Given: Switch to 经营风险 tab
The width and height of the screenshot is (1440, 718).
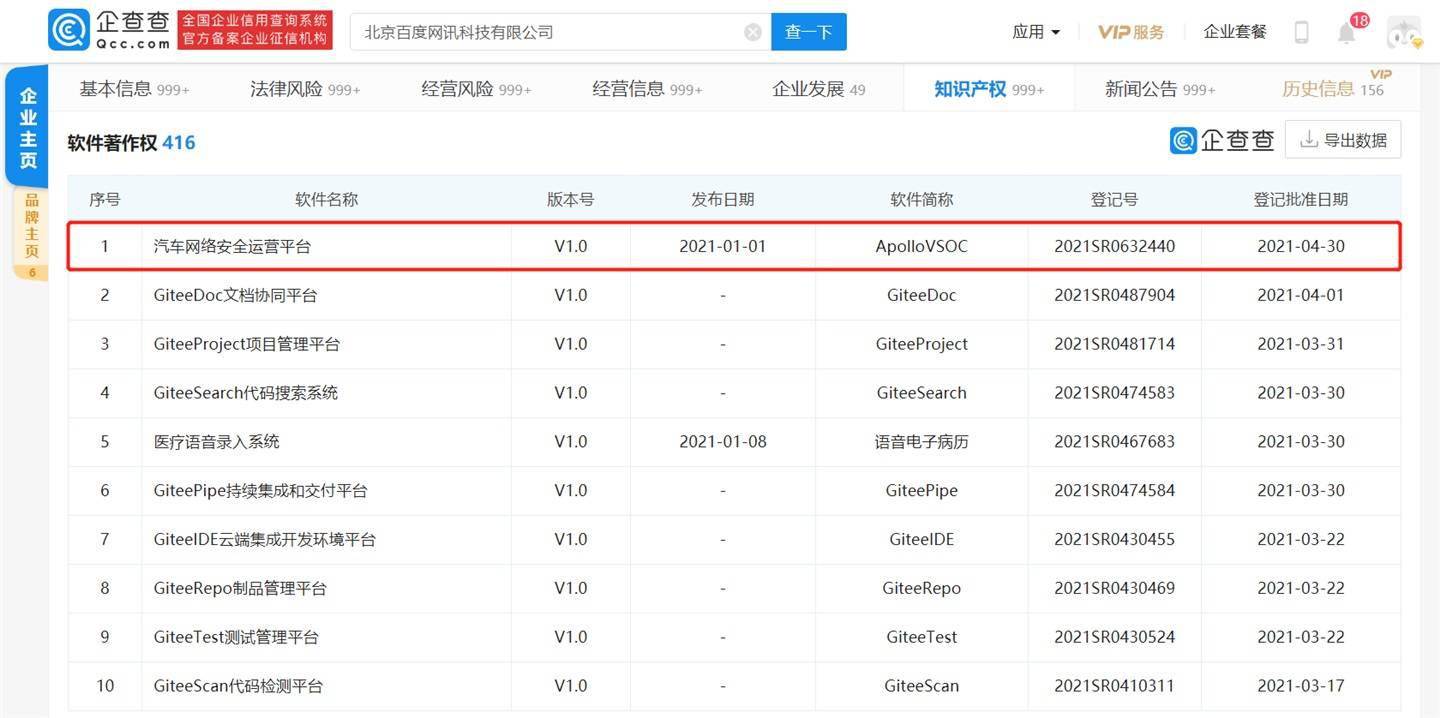Looking at the screenshot, I should click(476, 89).
